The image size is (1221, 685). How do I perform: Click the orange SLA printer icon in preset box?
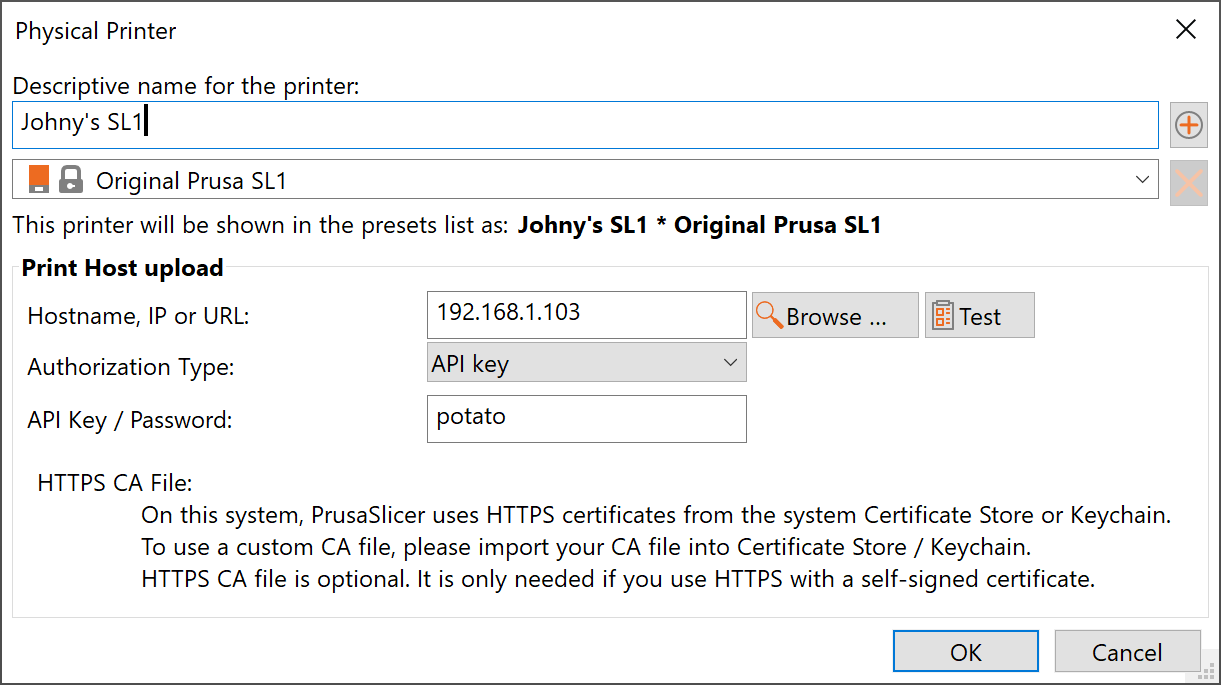[39, 179]
